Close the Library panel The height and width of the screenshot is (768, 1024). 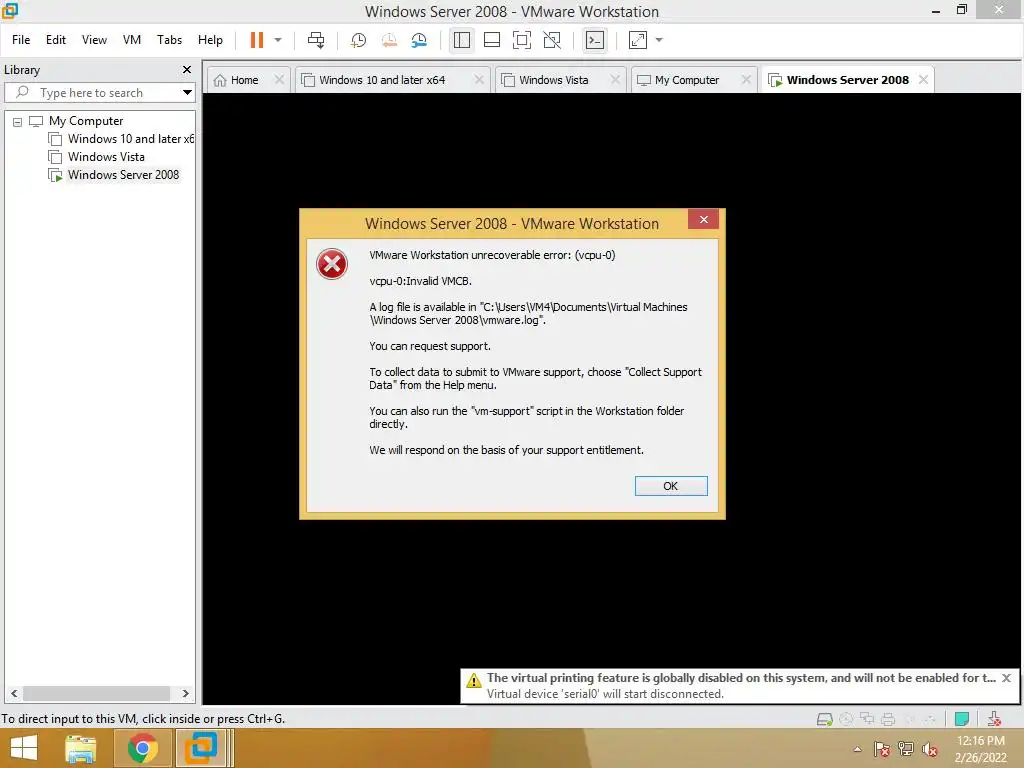[x=187, y=69]
